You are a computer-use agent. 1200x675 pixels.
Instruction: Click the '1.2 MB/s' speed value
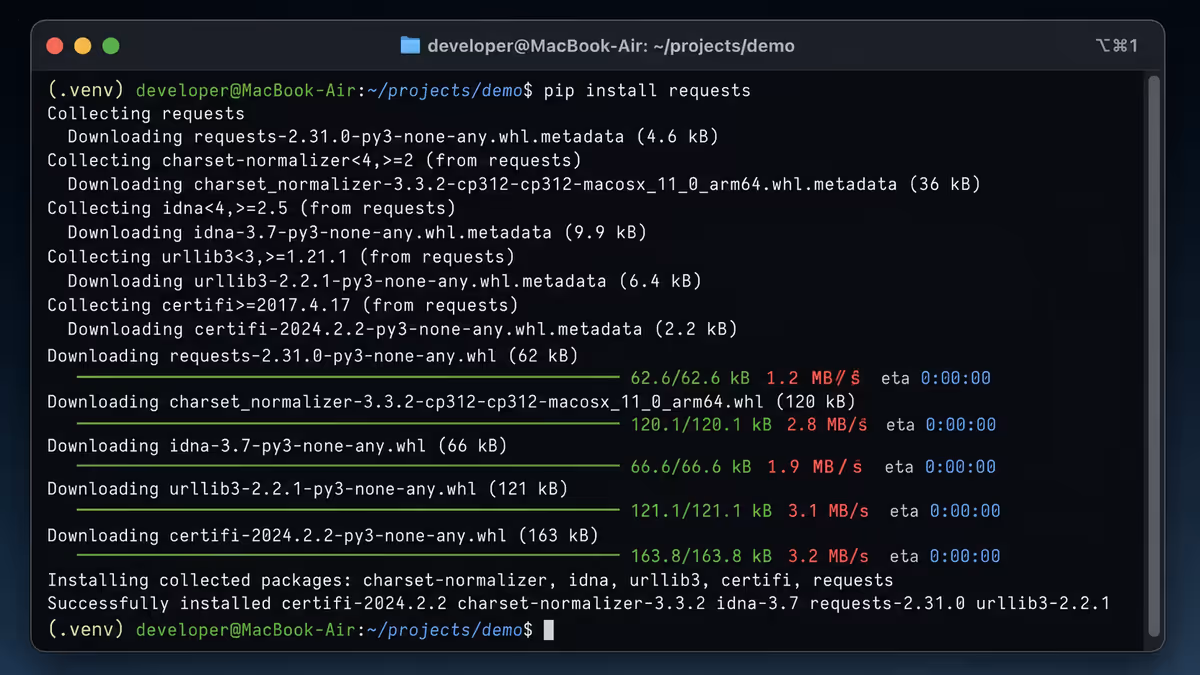814,378
